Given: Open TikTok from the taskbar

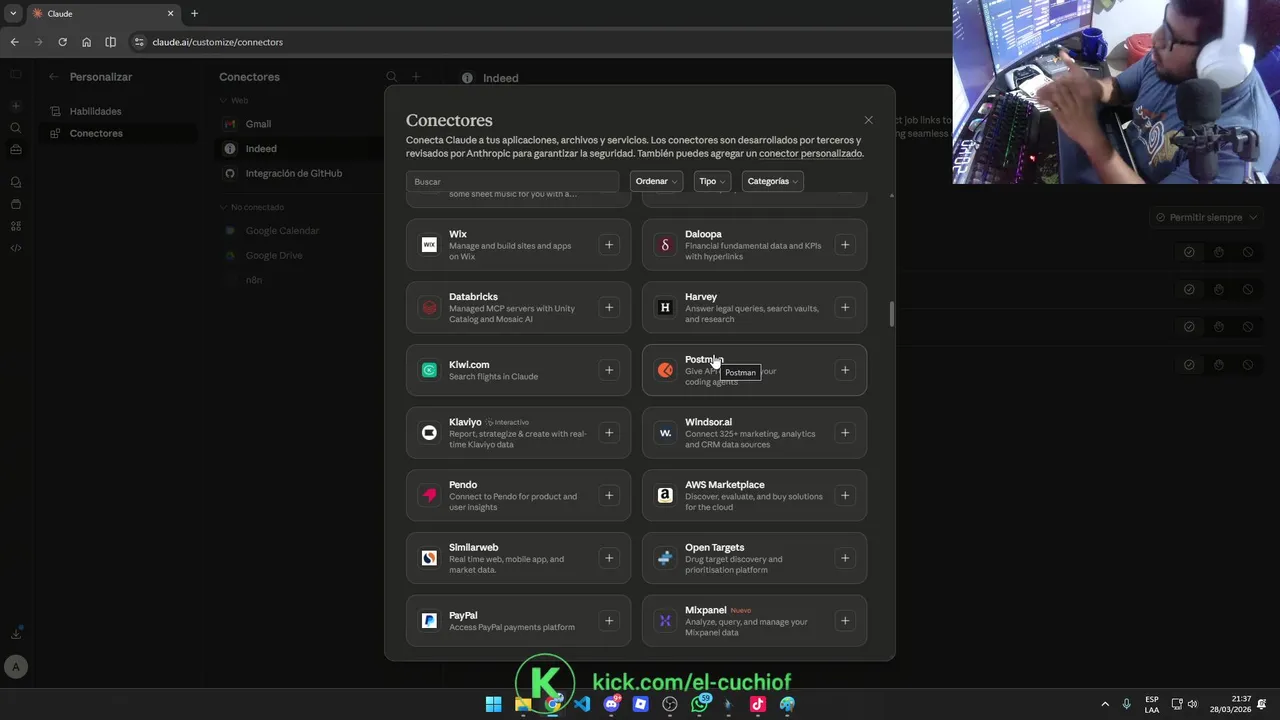Looking at the screenshot, I should click(x=757, y=704).
